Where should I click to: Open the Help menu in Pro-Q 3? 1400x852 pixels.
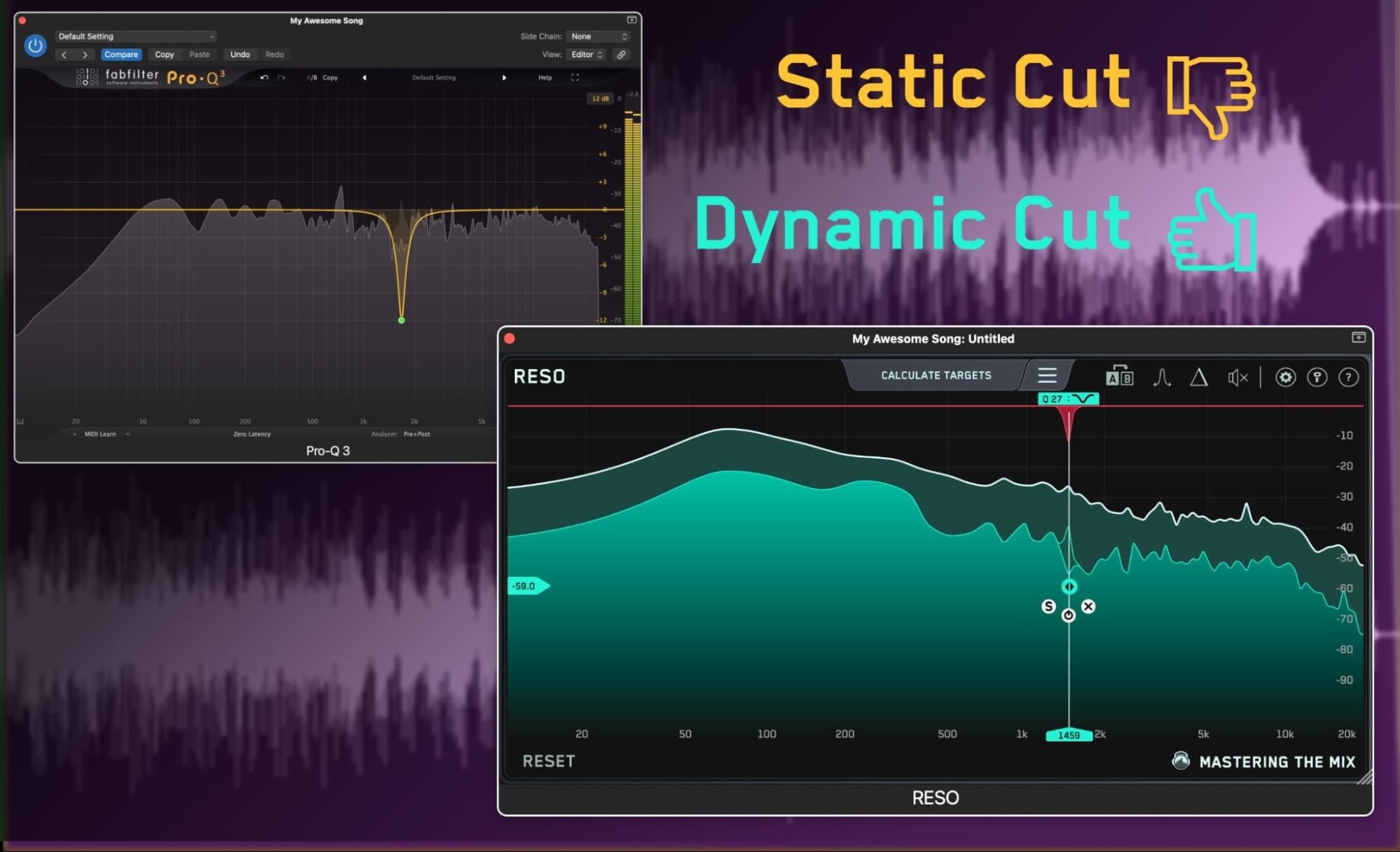(545, 78)
